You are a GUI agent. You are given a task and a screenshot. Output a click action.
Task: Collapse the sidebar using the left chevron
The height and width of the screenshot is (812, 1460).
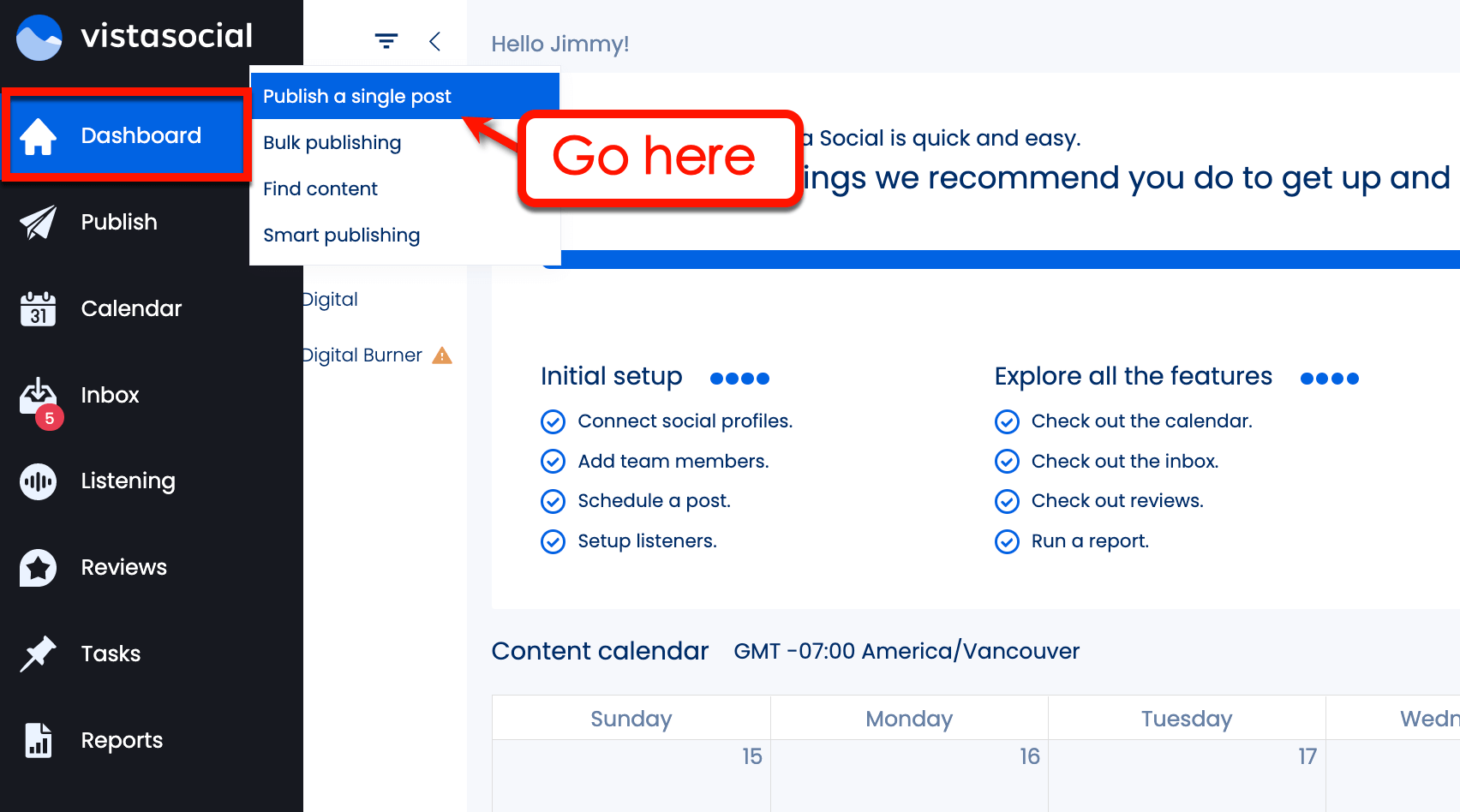[435, 40]
